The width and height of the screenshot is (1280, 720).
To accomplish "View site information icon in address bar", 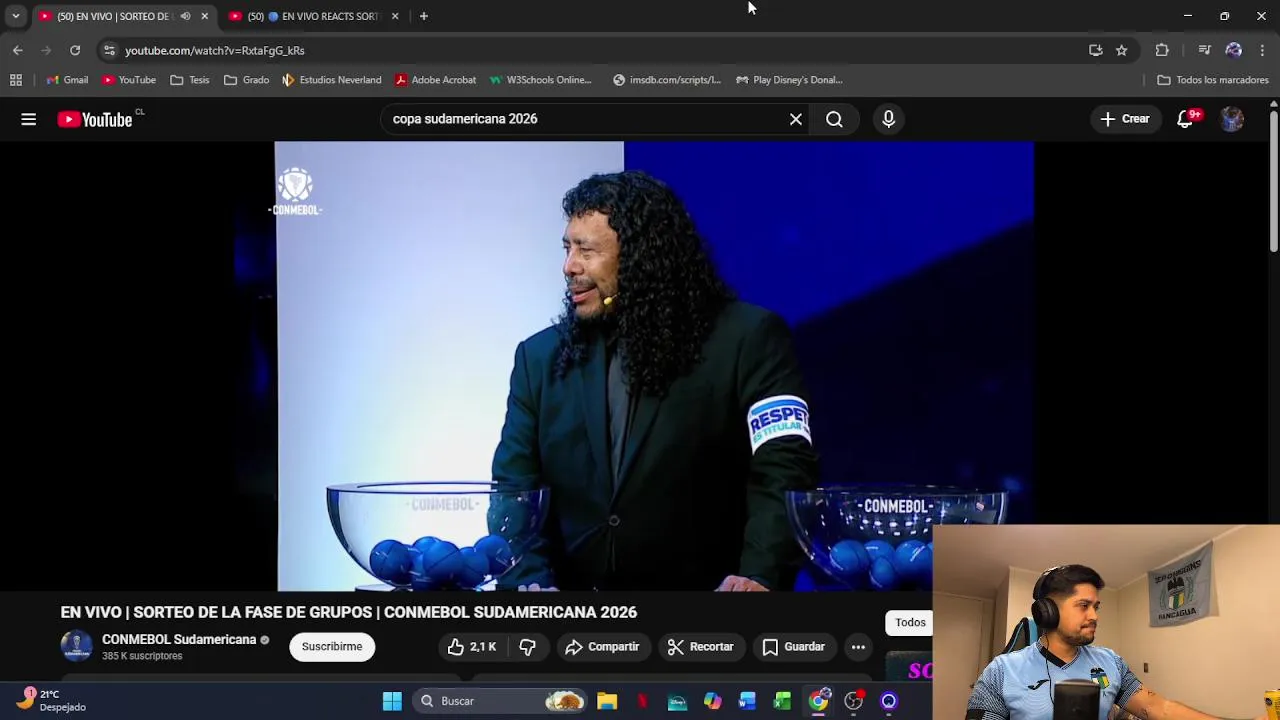I will click(x=109, y=50).
